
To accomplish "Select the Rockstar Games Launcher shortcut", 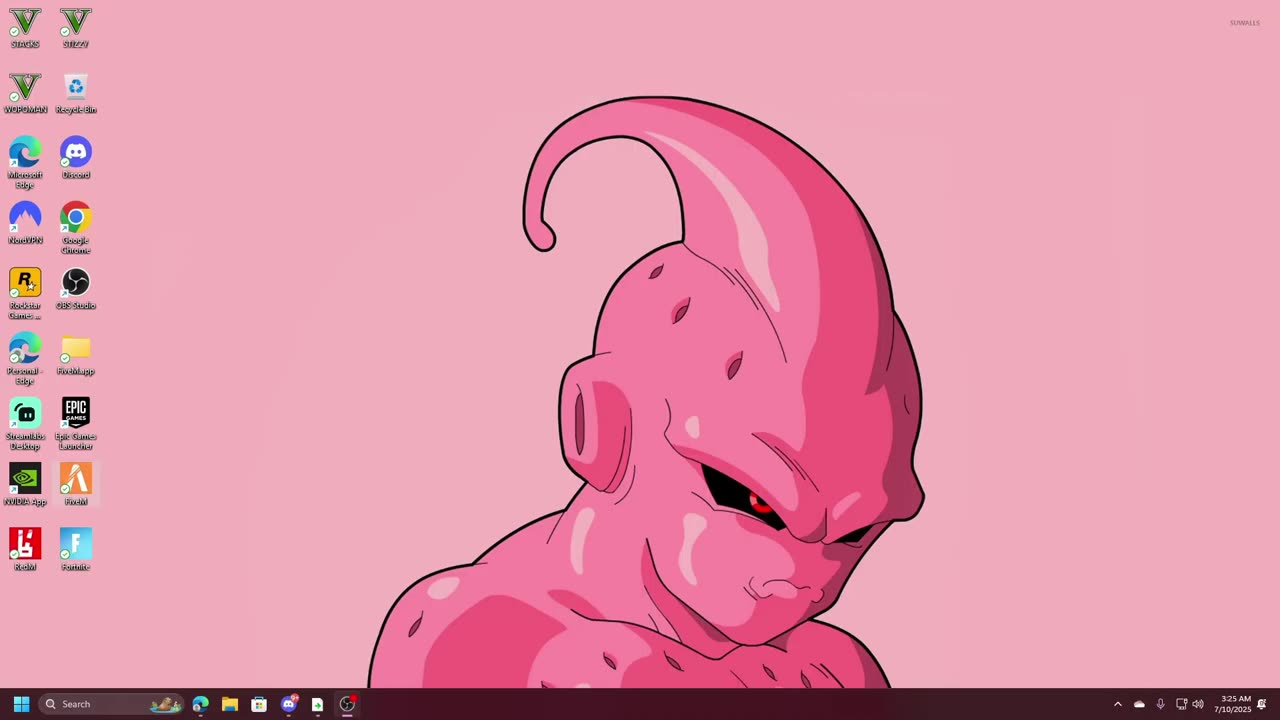I will [x=25, y=294].
